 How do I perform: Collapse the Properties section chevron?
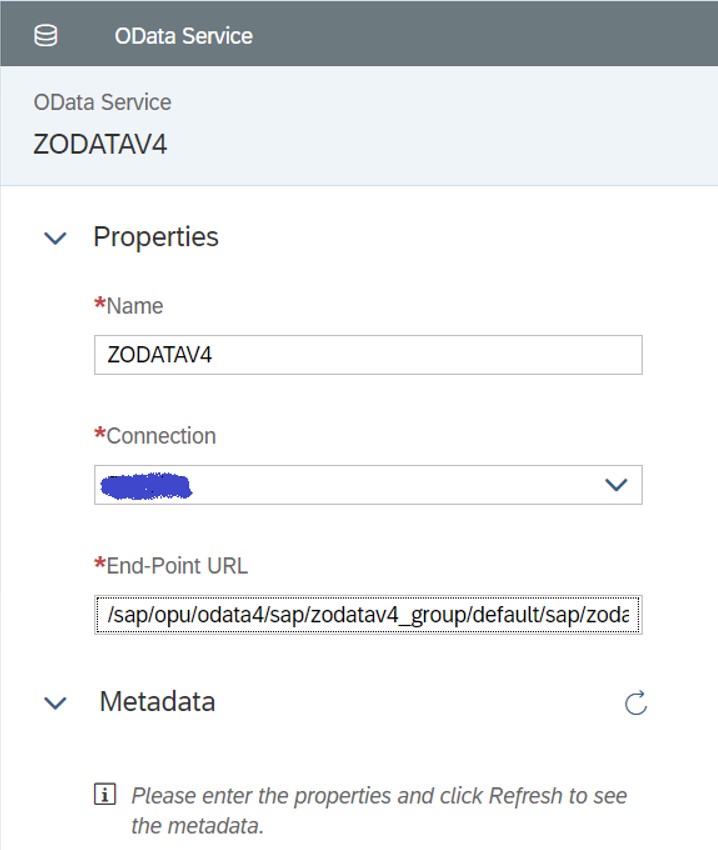(x=55, y=237)
